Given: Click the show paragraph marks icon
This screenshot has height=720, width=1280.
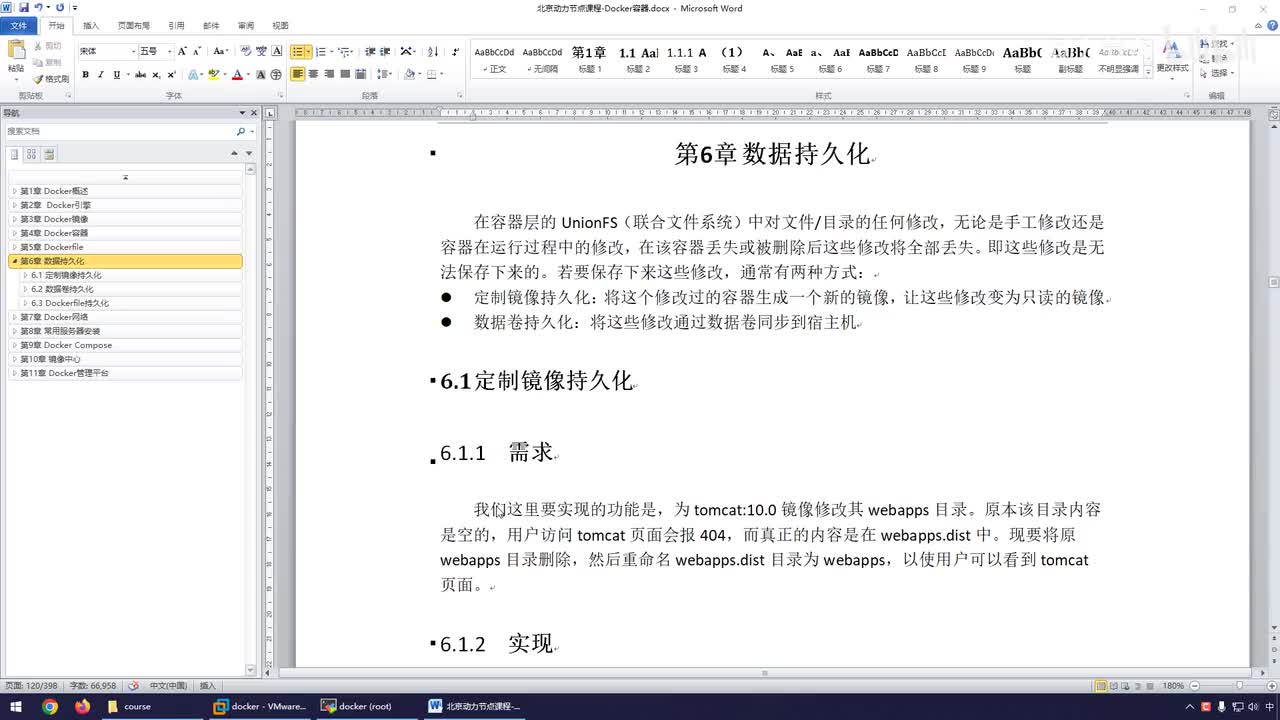Looking at the screenshot, I should coord(456,51).
